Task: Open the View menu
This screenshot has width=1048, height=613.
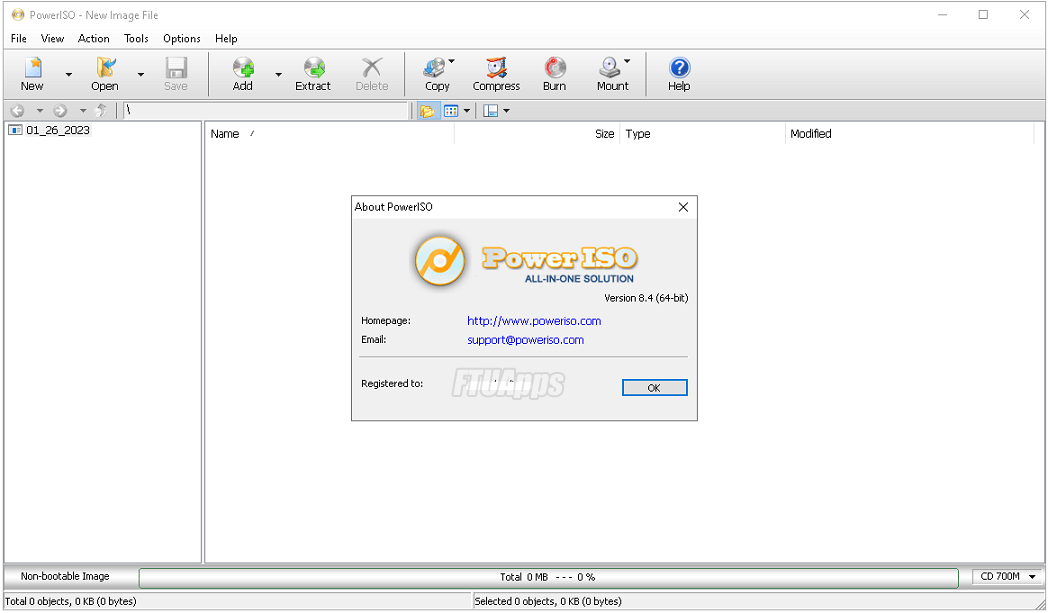Action: (x=52, y=39)
